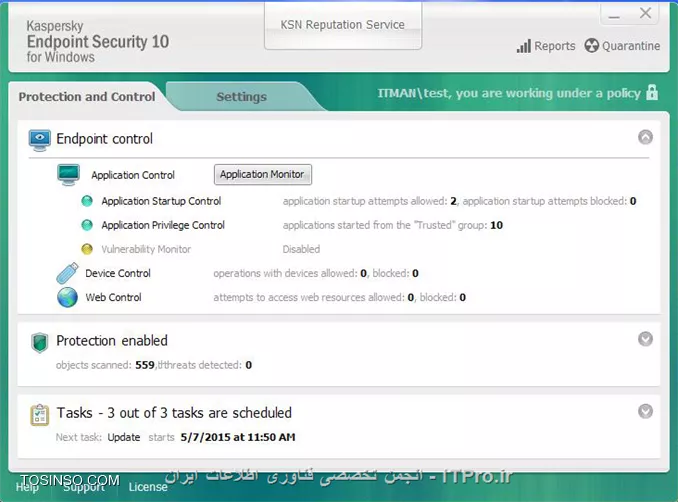678x502 pixels.
Task: Select the Web Control item
Action: [x=113, y=297]
